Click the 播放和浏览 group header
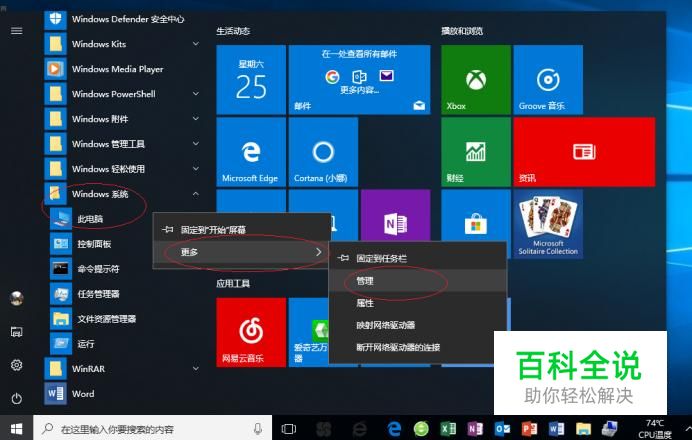 (x=462, y=31)
